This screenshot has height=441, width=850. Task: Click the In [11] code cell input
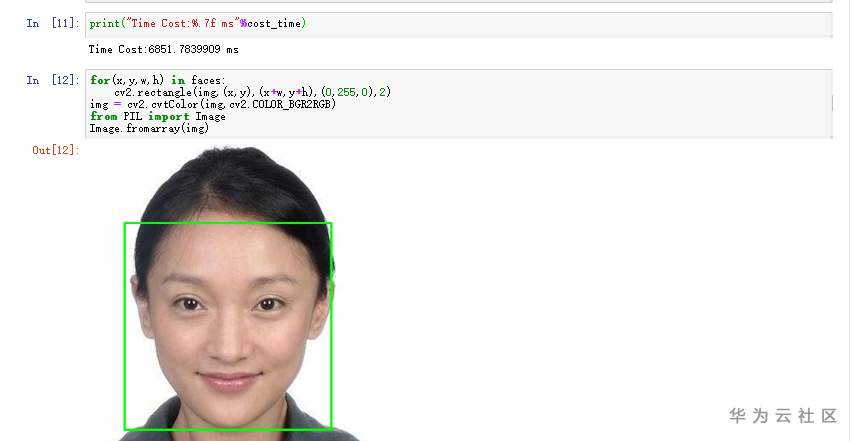[459, 24]
